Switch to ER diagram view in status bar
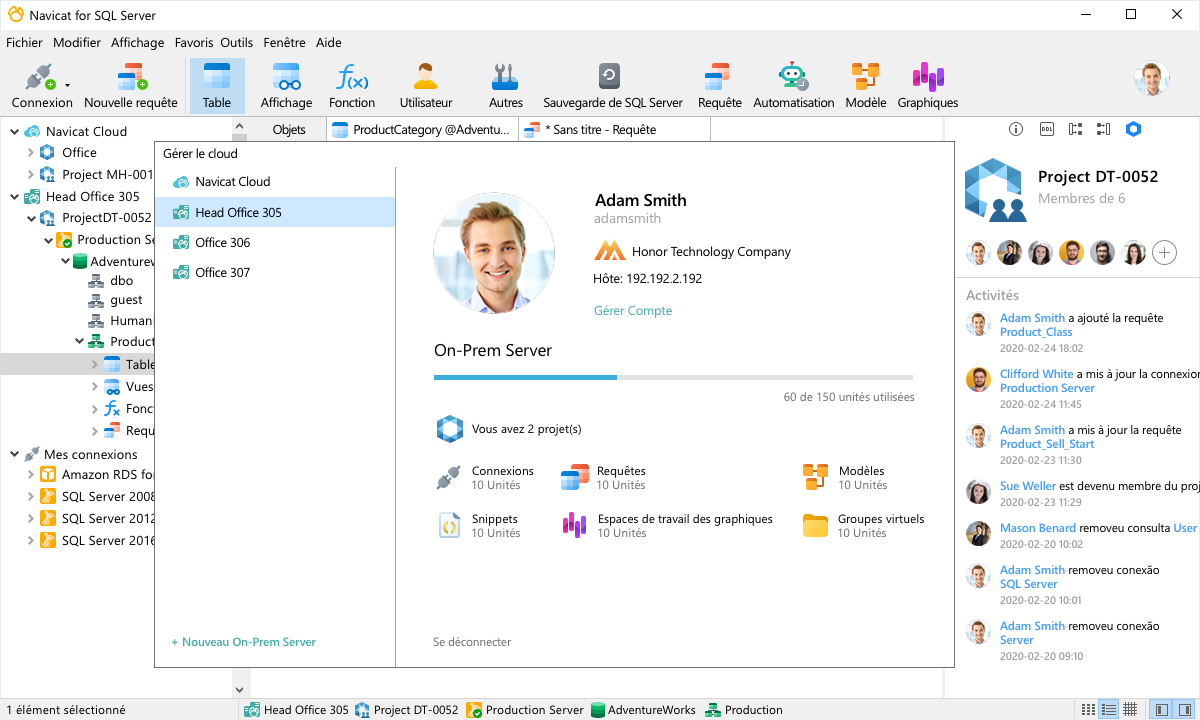 (x=1130, y=710)
